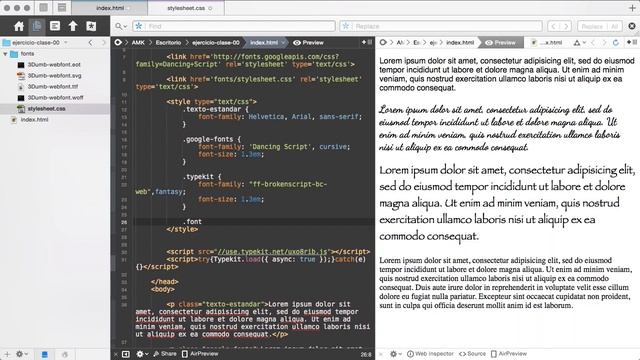This screenshot has height=360, width=640.
Task: Open Web Inspector in preview footer
Action: pos(430,354)
